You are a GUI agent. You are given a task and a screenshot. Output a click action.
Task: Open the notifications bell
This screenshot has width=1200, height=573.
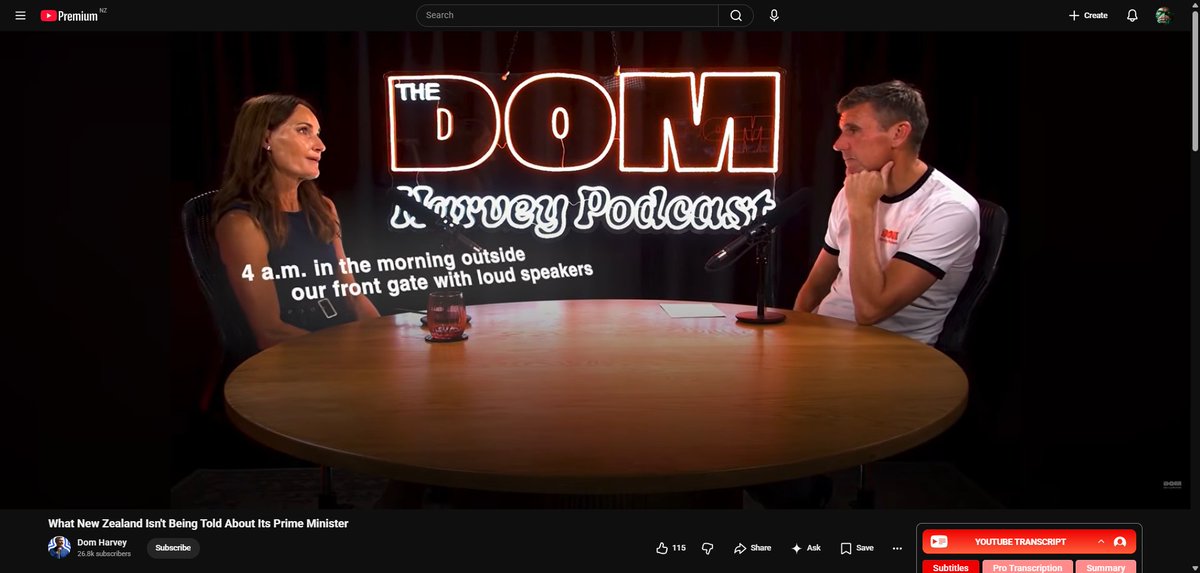1132,15
